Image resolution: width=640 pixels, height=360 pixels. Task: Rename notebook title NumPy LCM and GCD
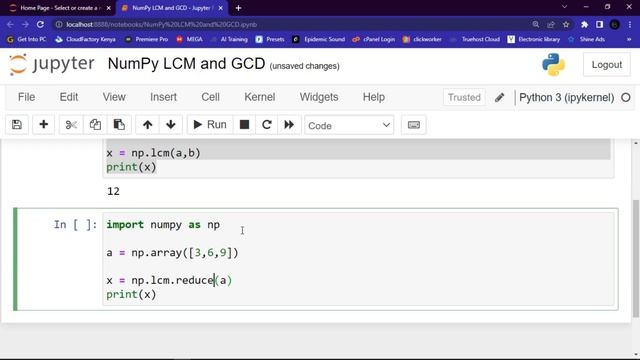[186, 64]
